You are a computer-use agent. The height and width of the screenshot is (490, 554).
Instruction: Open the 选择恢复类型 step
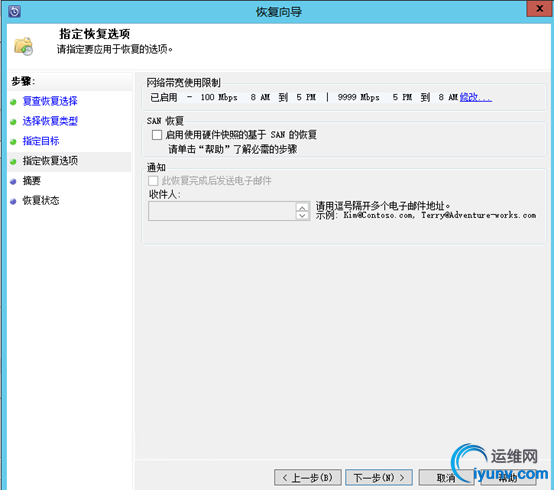point(50,121)
